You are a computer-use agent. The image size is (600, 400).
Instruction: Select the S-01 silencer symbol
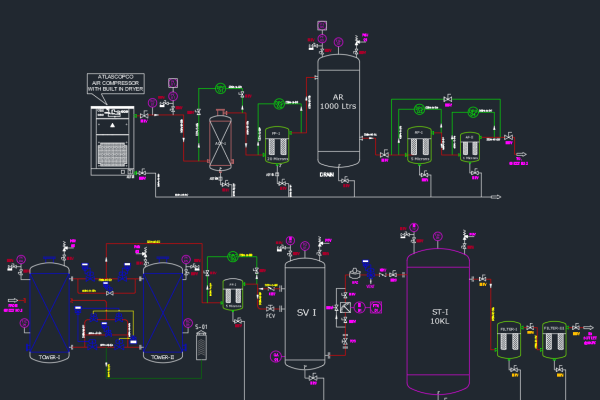[201, 345]
